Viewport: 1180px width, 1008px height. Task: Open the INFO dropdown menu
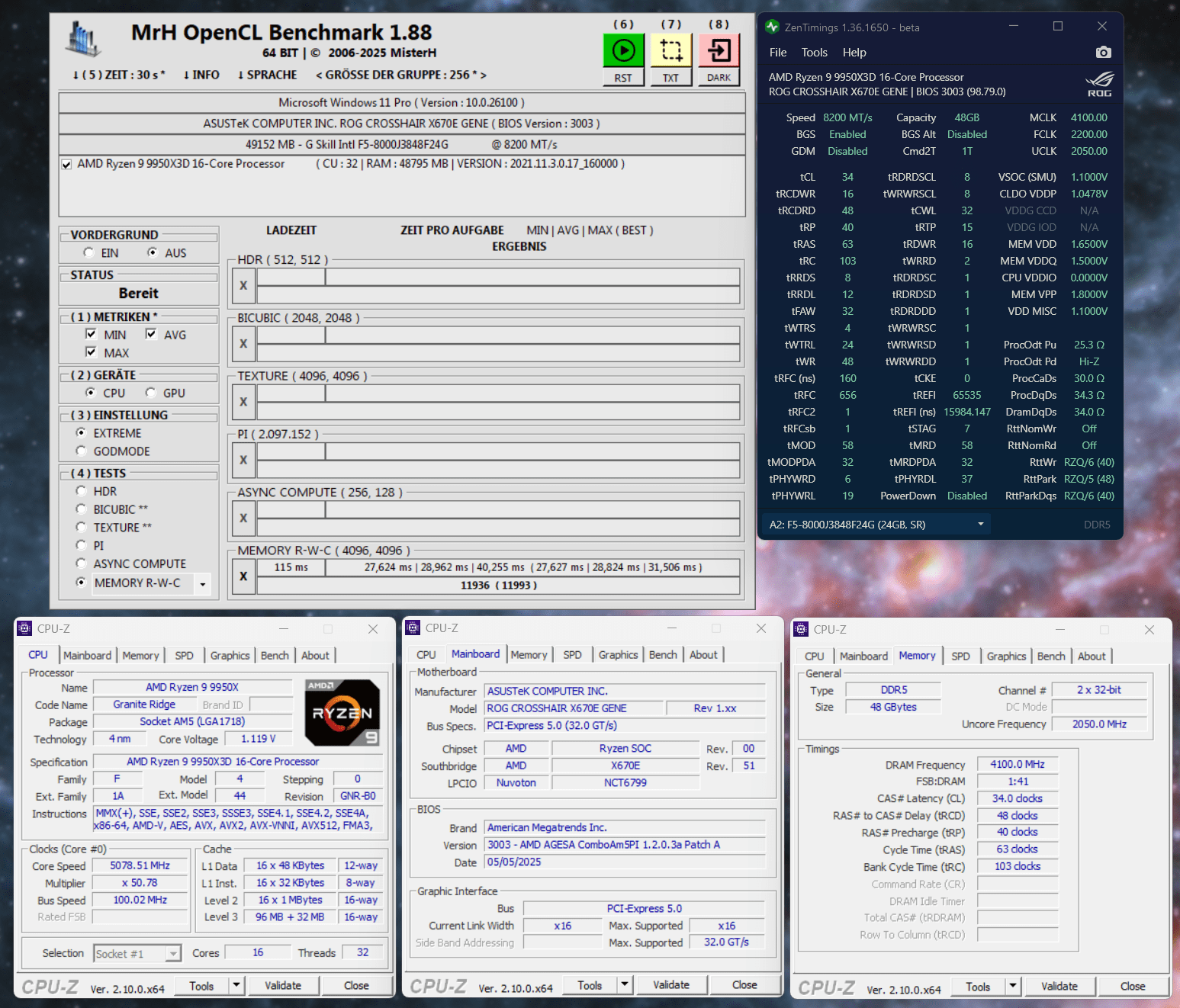[201, 75]
